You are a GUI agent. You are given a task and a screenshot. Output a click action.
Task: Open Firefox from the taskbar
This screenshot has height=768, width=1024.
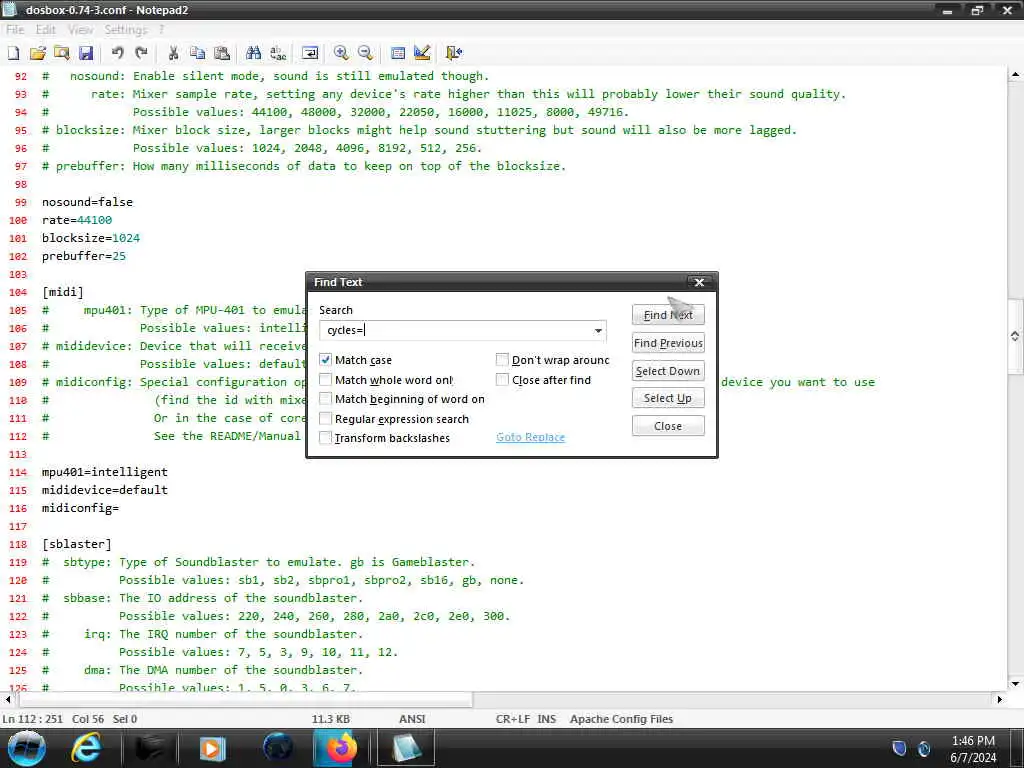tap(340, 748)
